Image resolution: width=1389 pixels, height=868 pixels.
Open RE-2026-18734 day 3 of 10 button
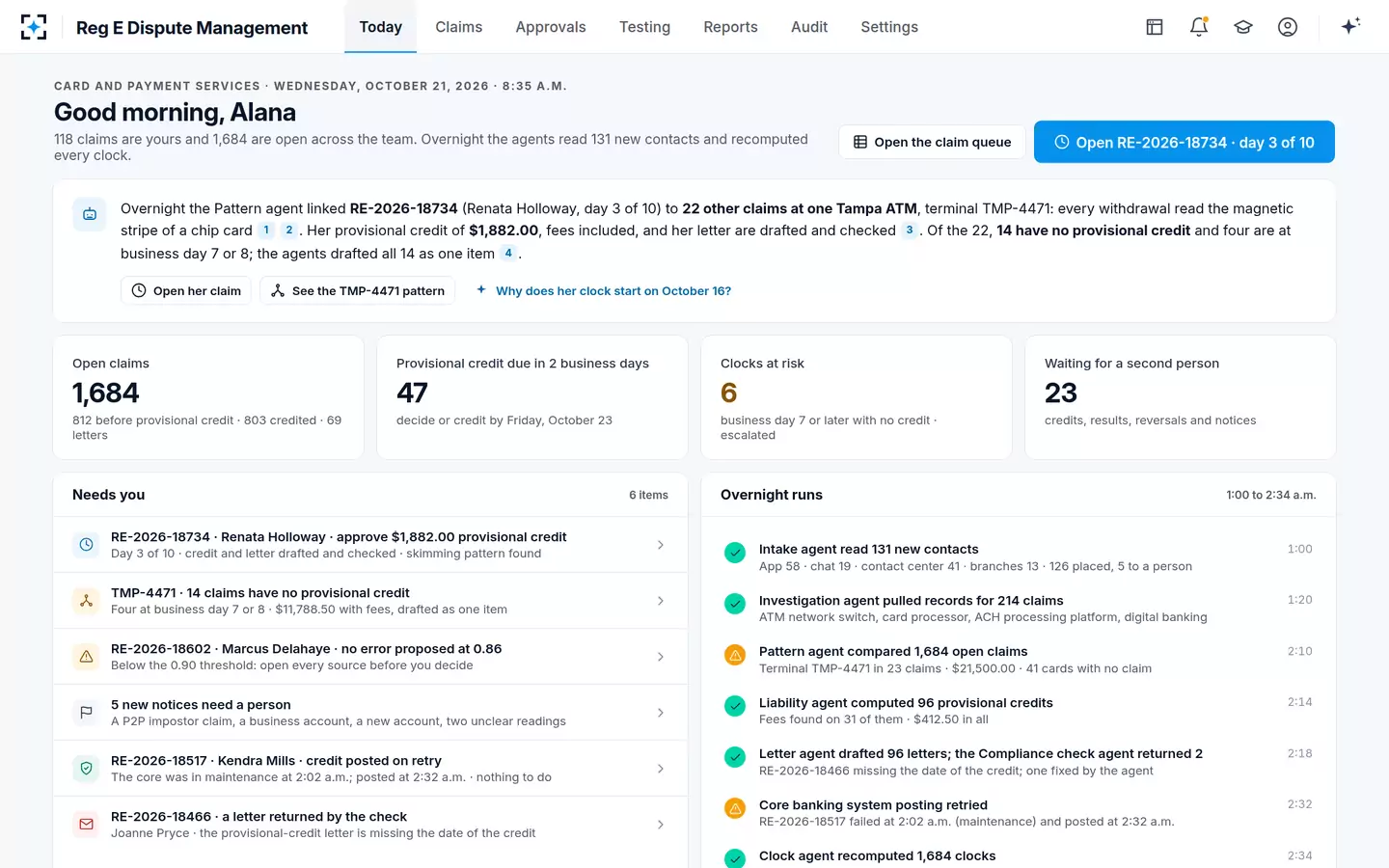pos(1185,142)
